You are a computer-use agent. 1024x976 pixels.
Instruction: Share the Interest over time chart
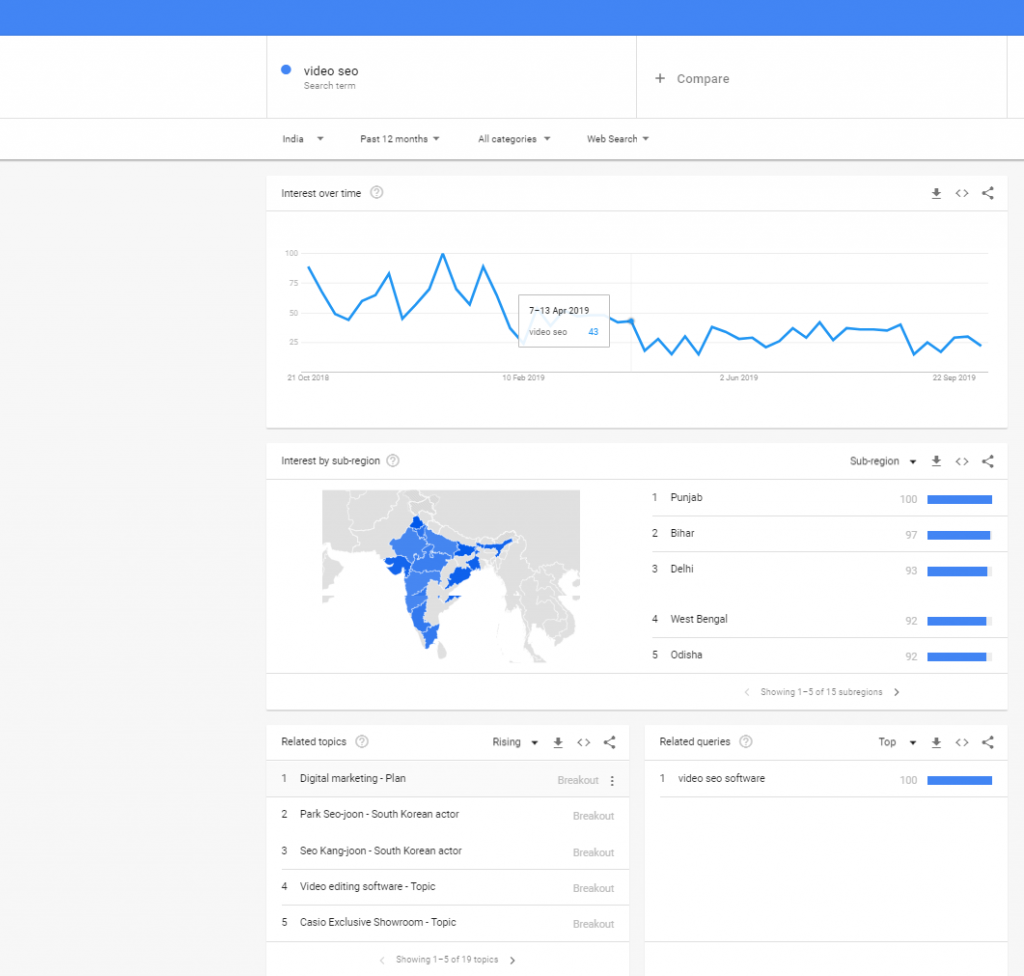pos(987,193)
